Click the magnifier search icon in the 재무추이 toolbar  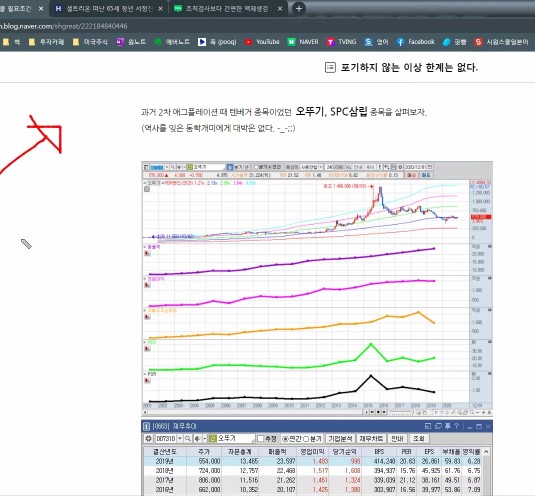point(188,438)
